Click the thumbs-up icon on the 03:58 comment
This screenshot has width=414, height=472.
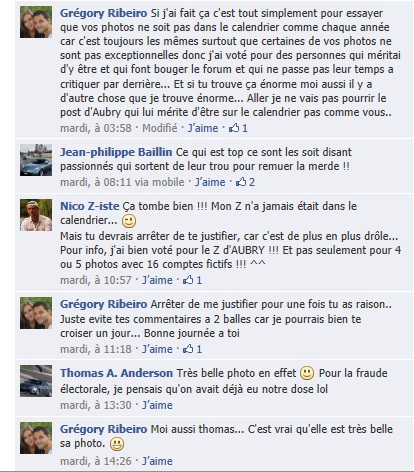tap(234, 128)
